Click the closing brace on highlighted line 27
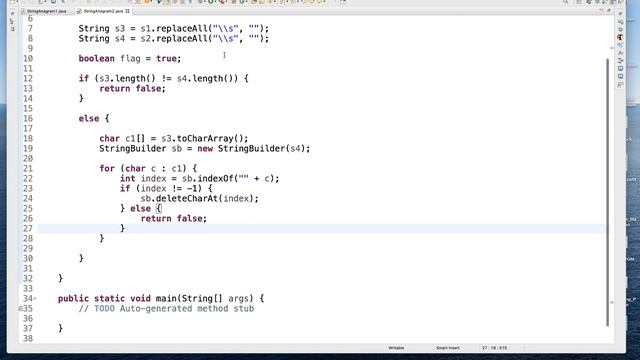 [x=122, y=229]
